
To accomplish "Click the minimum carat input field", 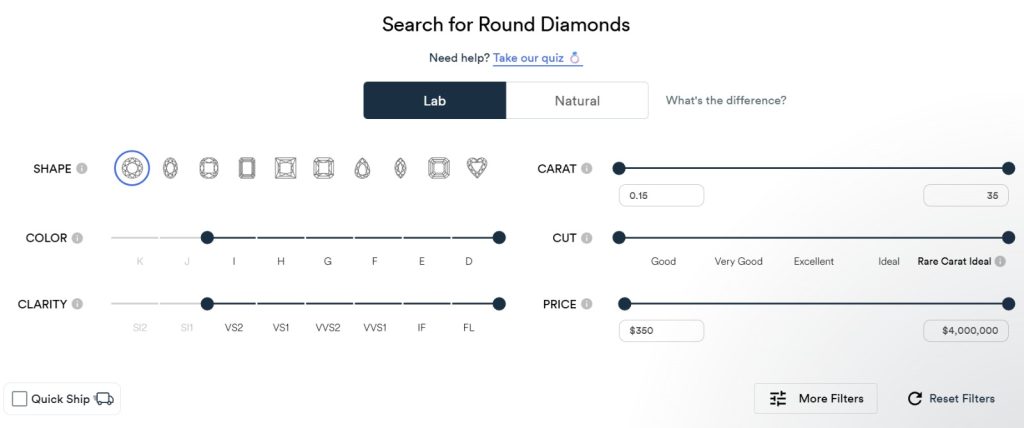I will click(x=661, y=196).
